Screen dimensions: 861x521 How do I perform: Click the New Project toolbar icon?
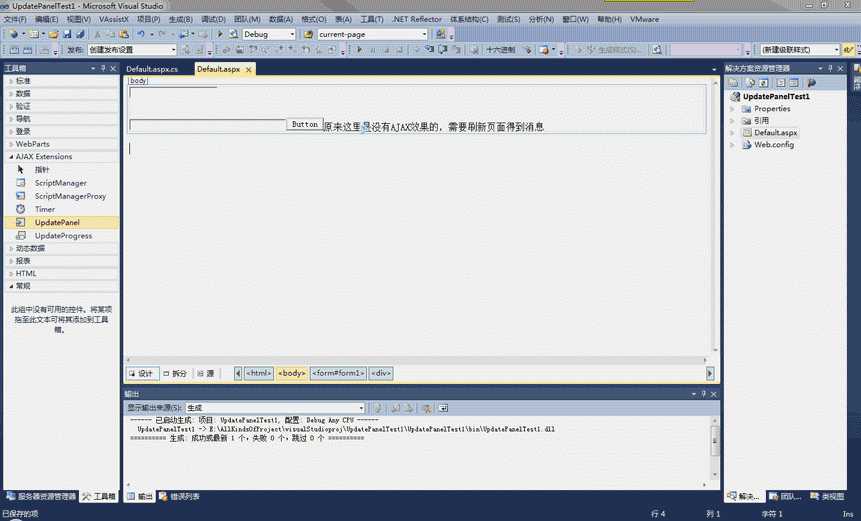[13, 34]
